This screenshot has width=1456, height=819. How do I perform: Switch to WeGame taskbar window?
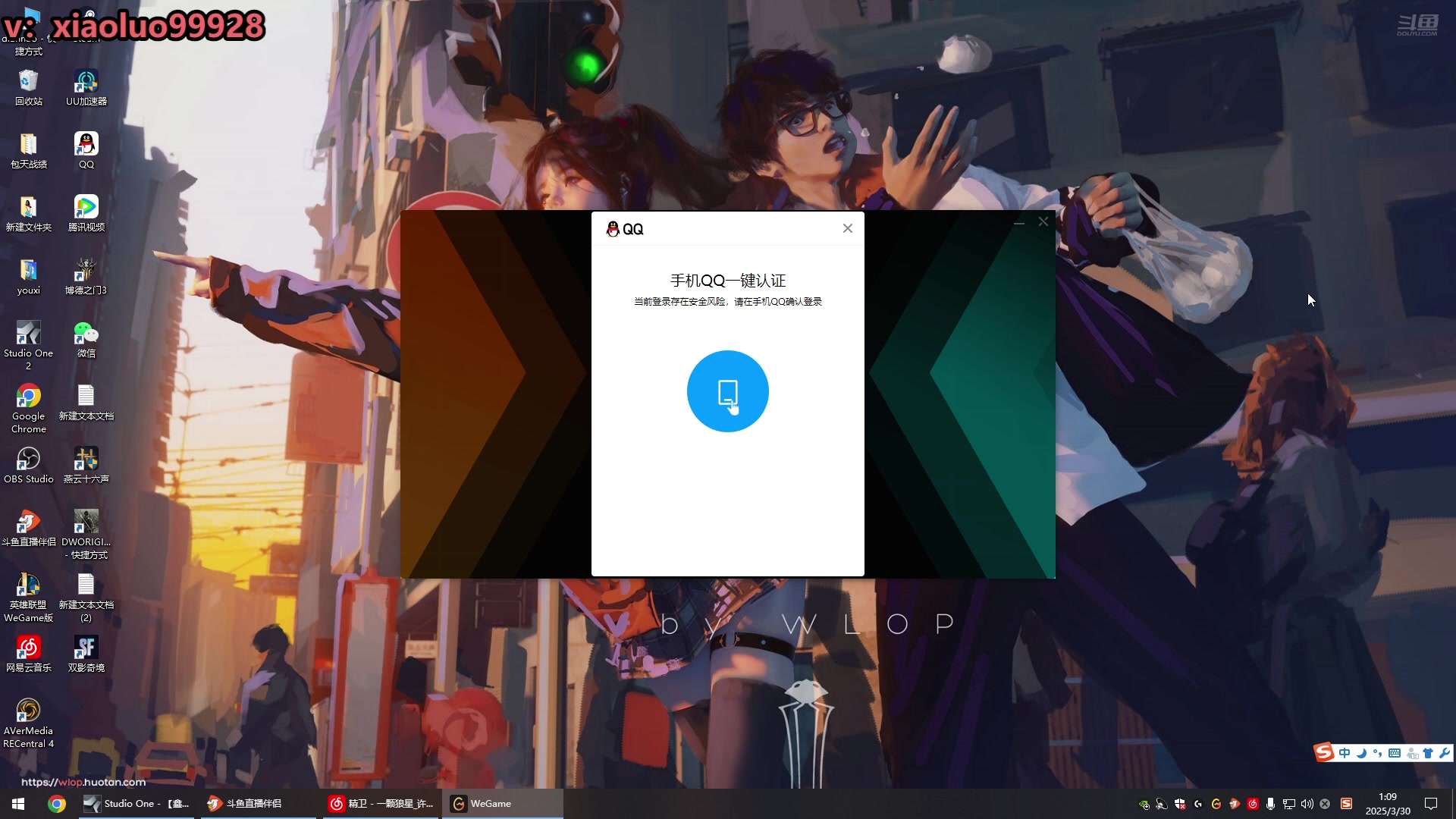click(504, 804)
